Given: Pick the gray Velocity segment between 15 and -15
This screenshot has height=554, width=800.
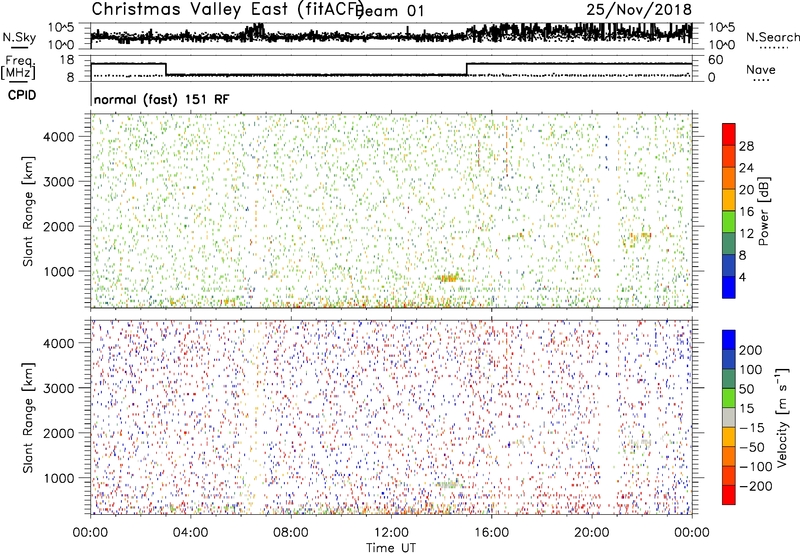Looking at the screenshot, I should pyautogui.click(x=729, y=417).
